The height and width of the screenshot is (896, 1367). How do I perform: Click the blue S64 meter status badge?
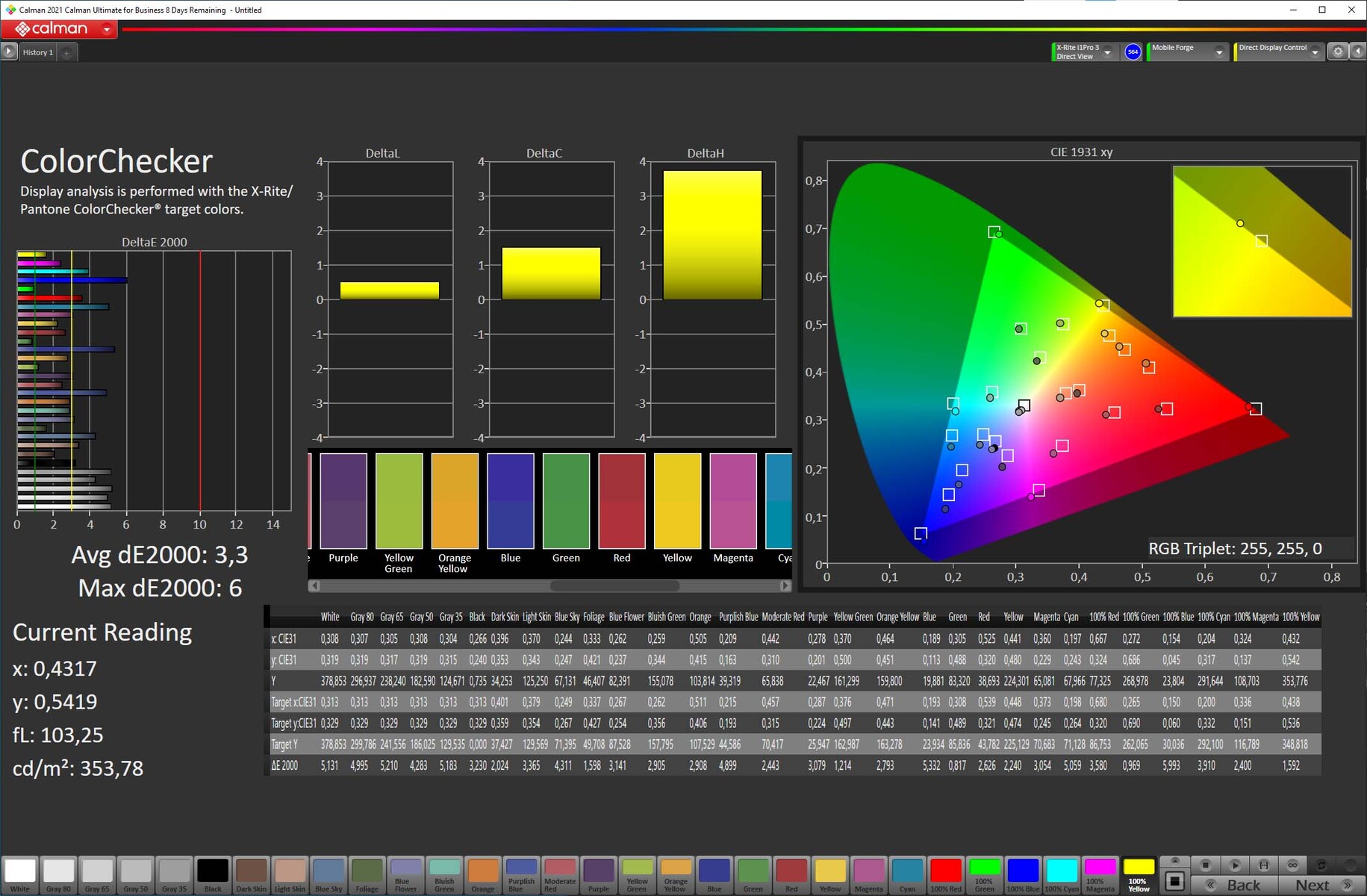click(x=1133, y=52)
